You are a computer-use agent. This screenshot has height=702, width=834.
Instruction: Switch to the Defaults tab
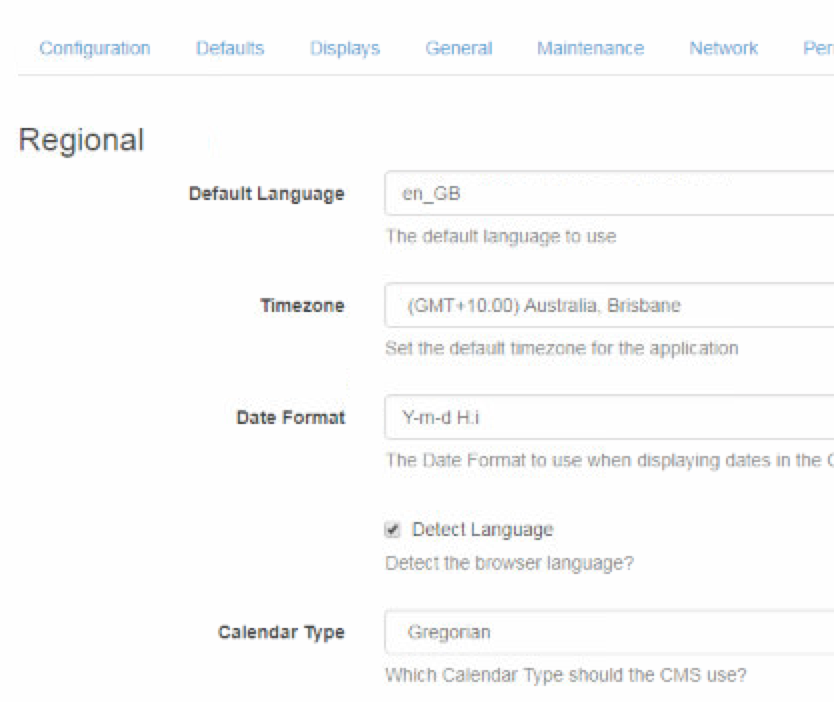[230, 48]
